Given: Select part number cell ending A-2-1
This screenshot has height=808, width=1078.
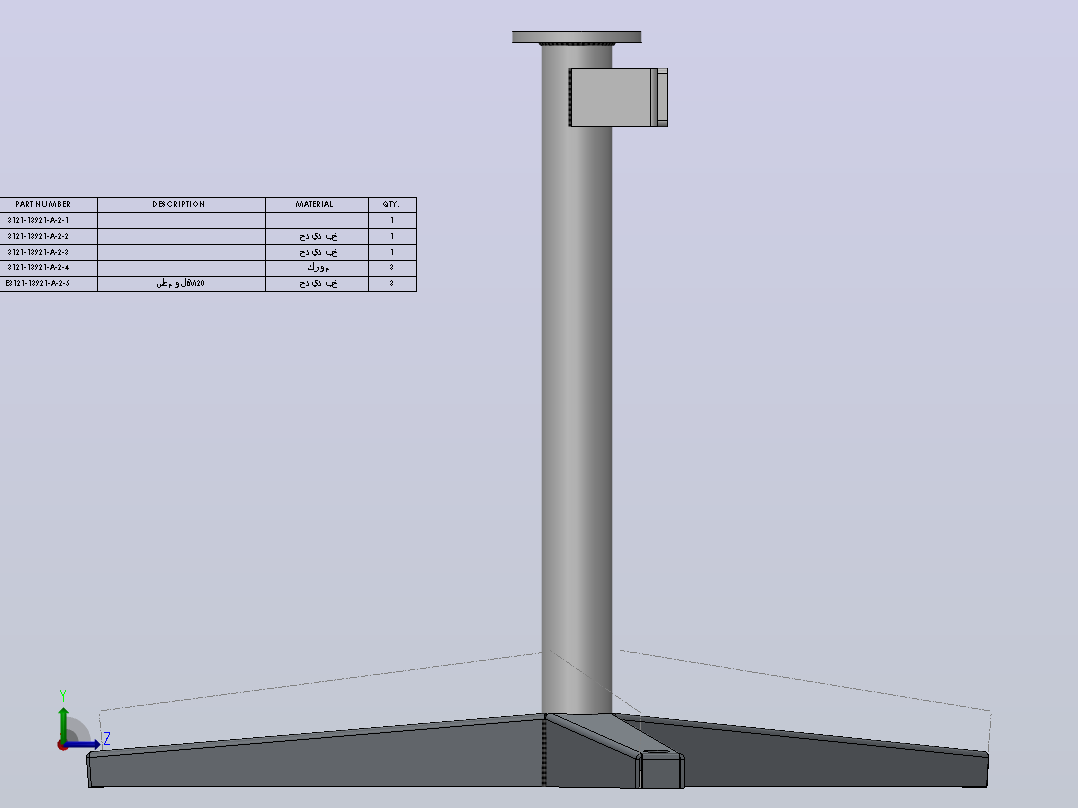Looking at the screenshot, I should coord(48,220).
